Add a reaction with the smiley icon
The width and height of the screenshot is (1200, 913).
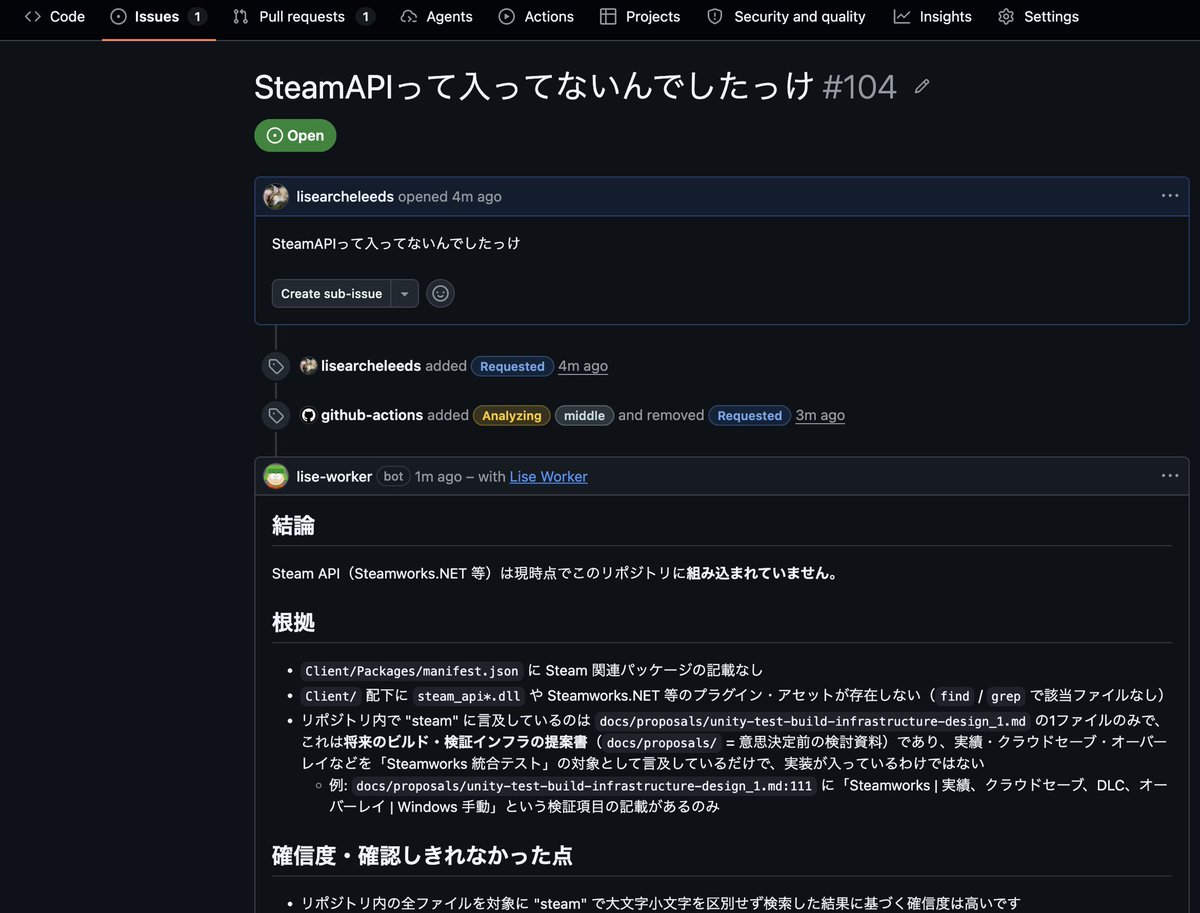pyautogui.click(x=440, y=294)
